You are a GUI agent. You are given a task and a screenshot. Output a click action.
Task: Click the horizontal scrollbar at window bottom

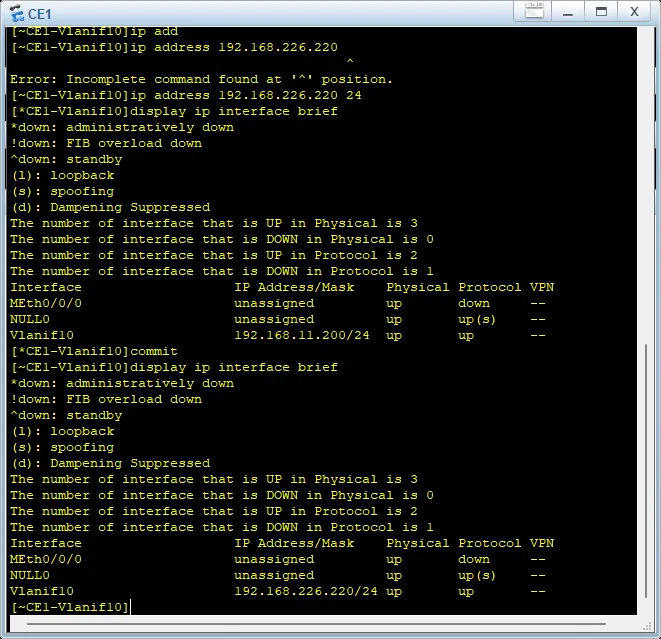(x=316, y=624)
